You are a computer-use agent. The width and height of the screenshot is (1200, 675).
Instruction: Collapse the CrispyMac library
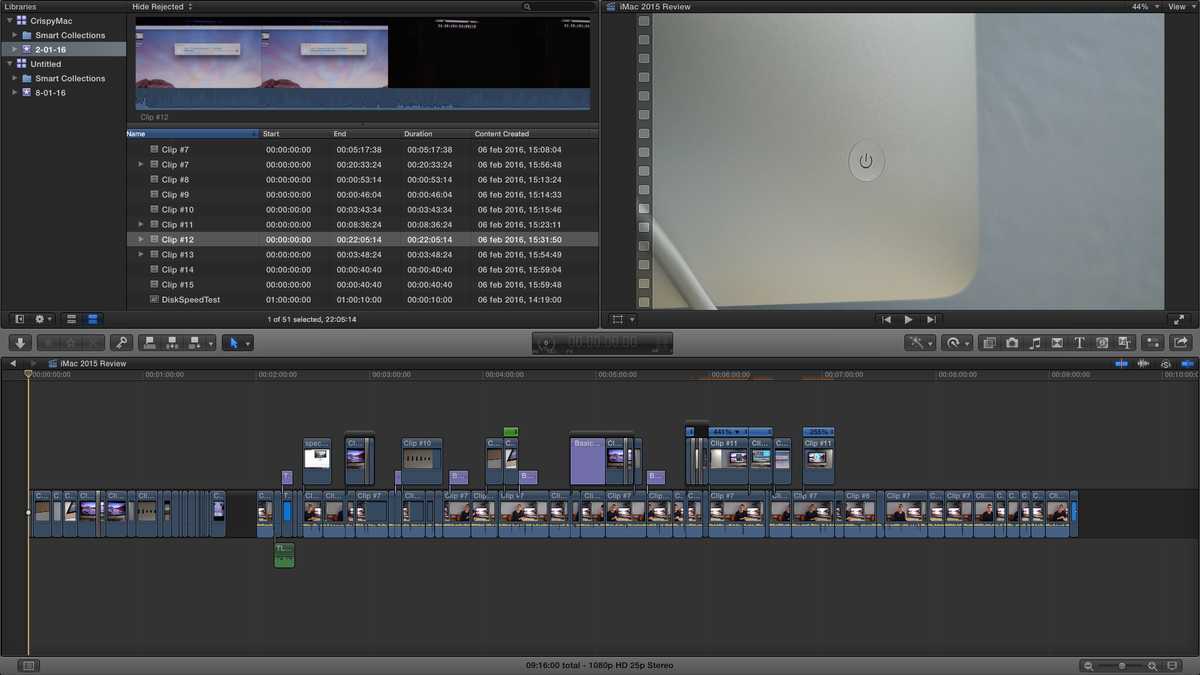pos(9,20)
